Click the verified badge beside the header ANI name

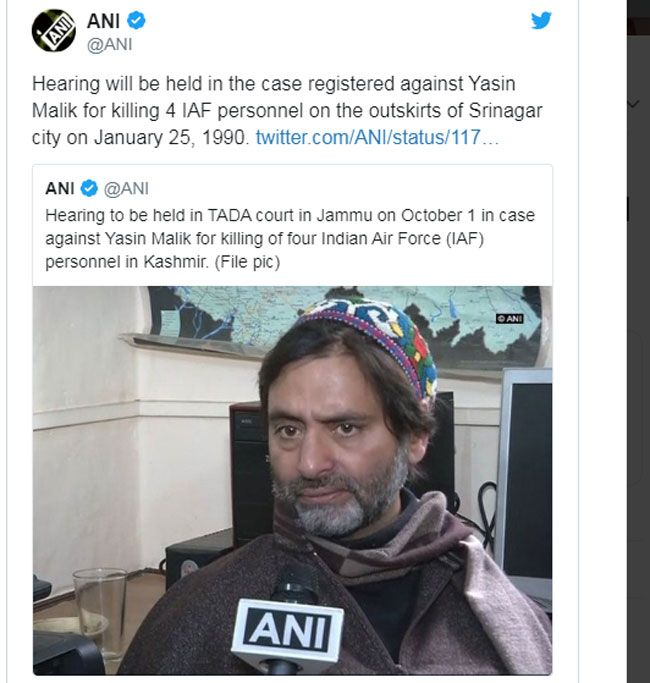[139, 21]
